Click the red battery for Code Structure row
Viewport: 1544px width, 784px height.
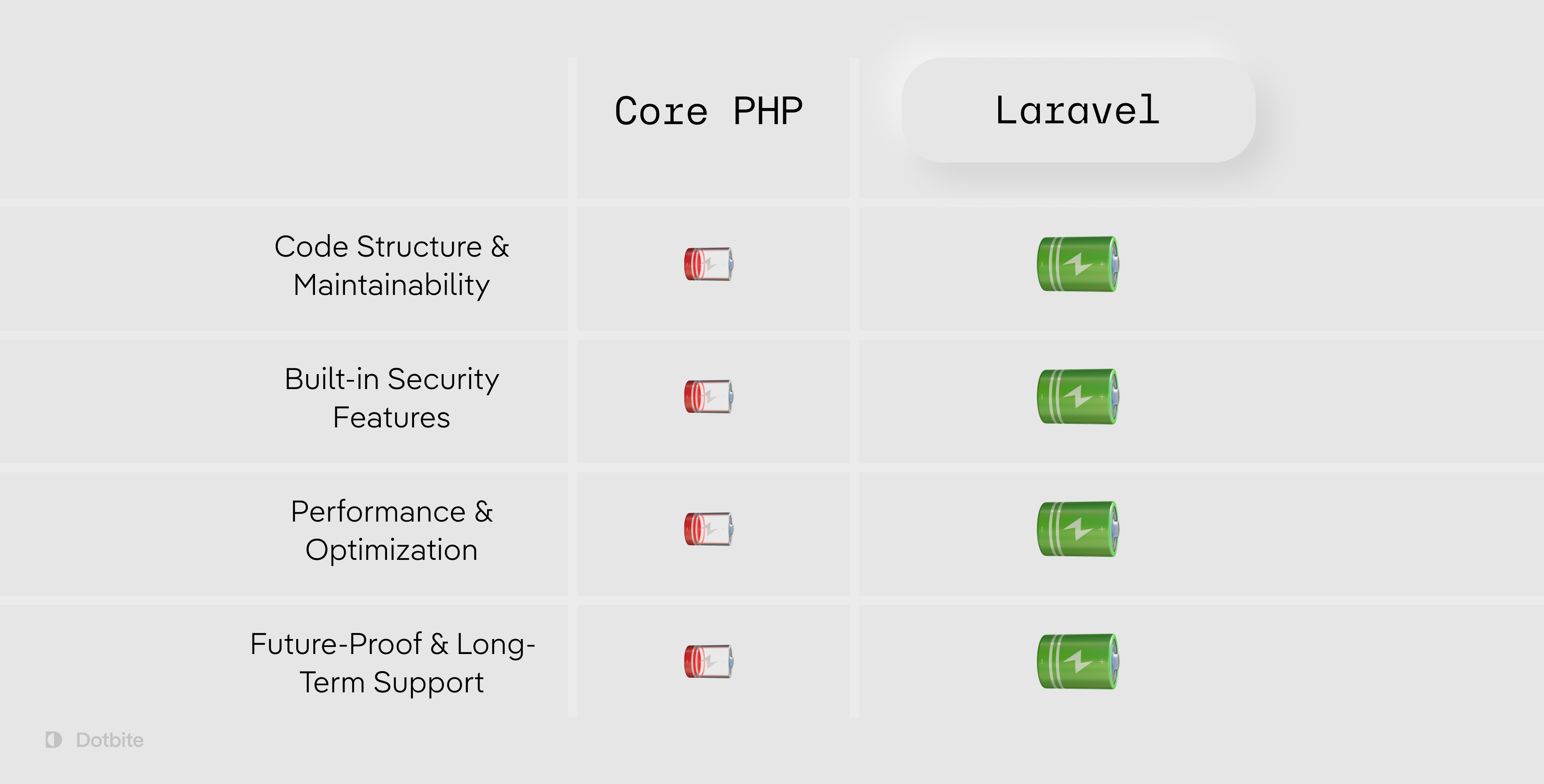pos(709,264)
